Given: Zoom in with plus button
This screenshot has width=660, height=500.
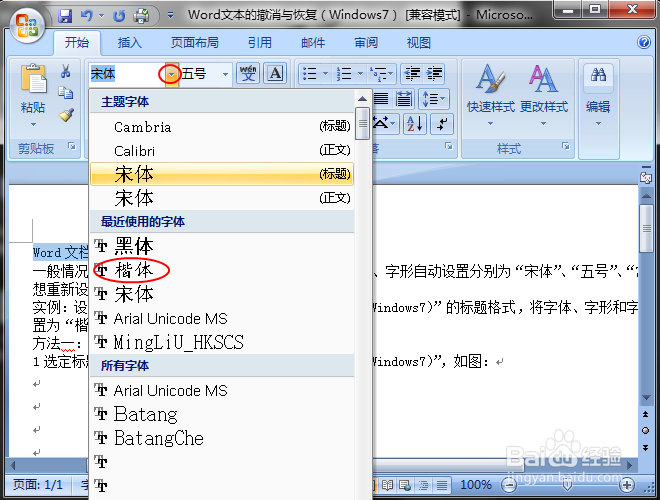Looking at the screenshot, I should [627, 485].
